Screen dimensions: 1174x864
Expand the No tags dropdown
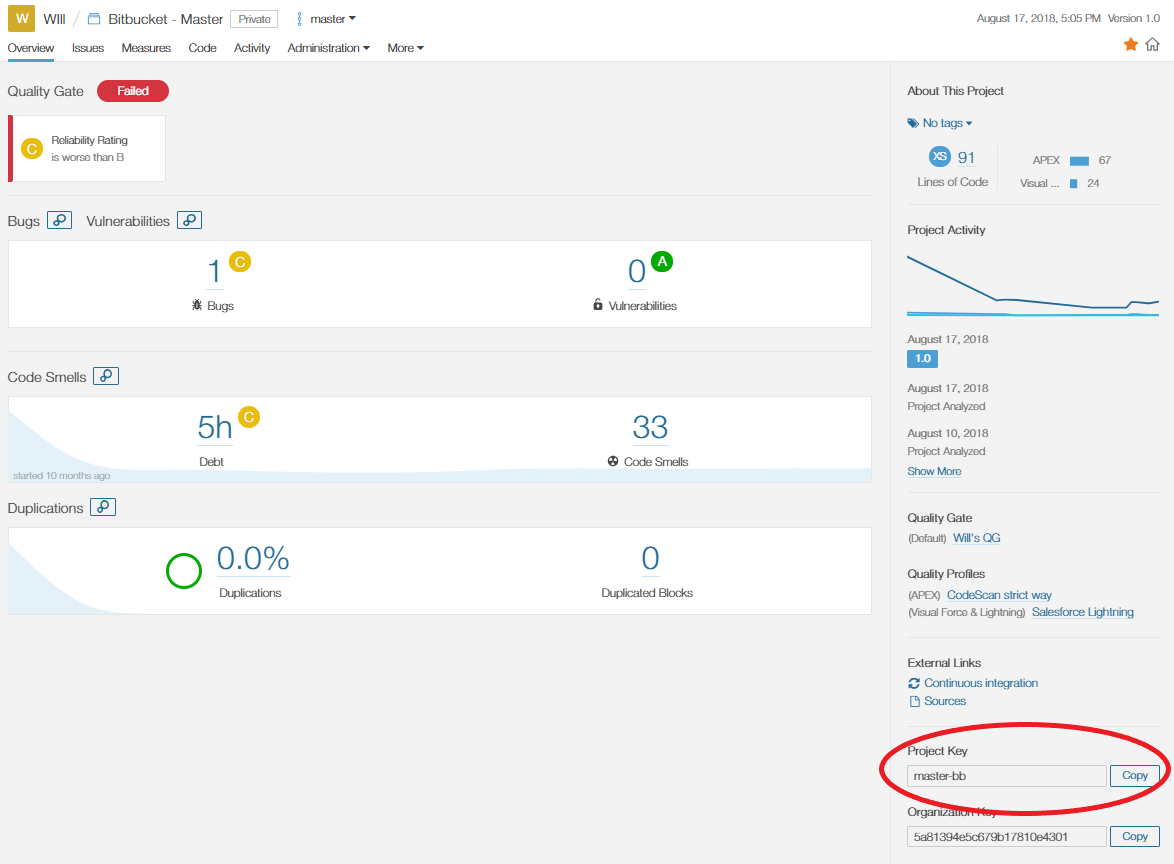[x=940, y=123]
